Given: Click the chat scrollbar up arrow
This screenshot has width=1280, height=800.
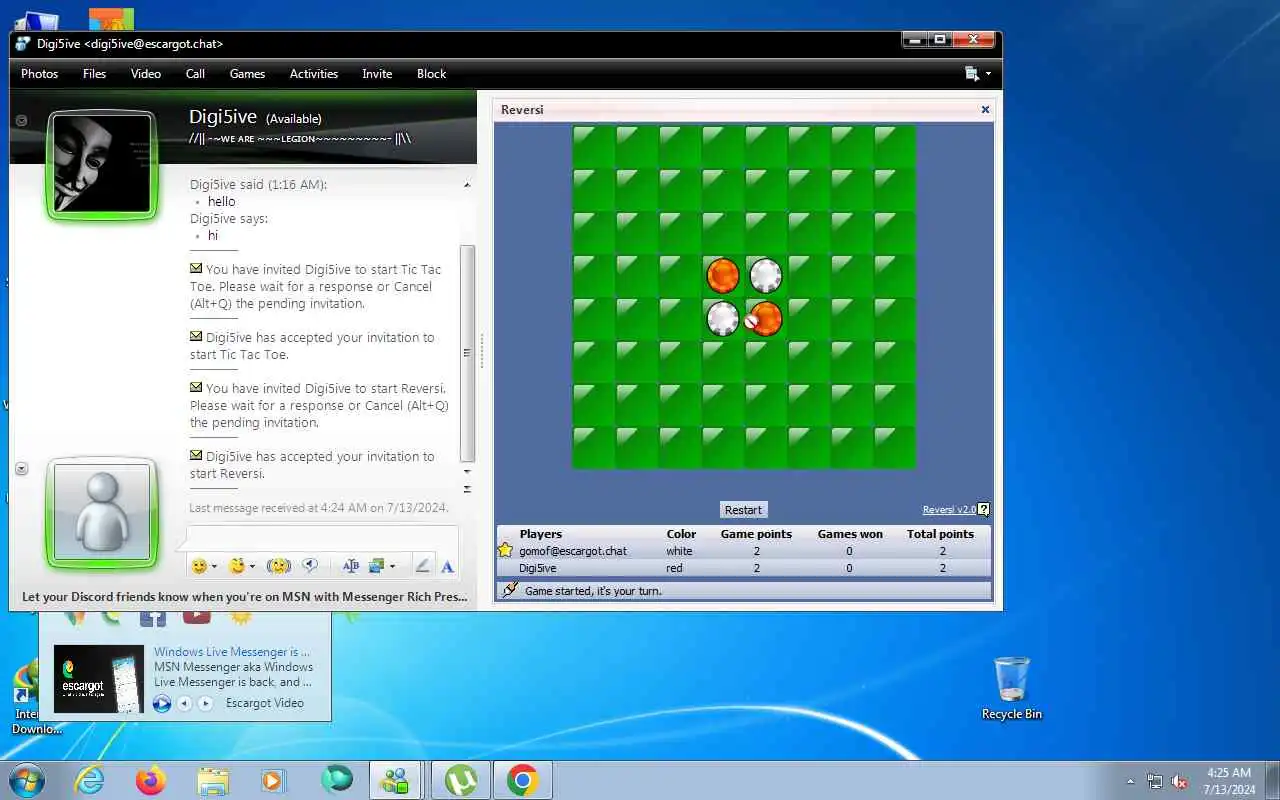Looking at the screenshot, I should pos(467,185).
